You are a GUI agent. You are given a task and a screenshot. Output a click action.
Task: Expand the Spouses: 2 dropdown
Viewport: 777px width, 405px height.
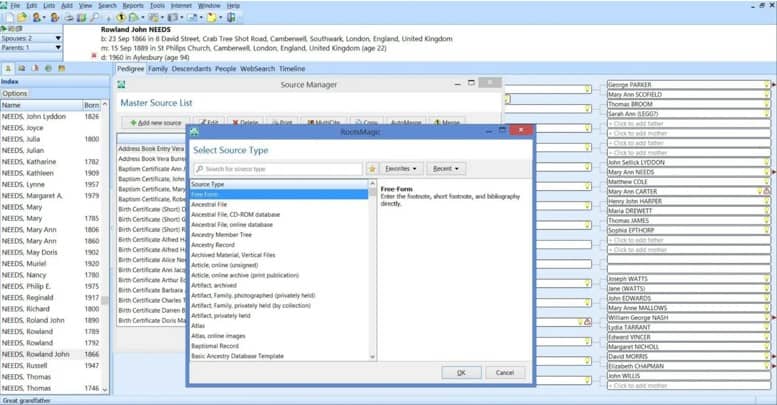[x=58, y=38]
